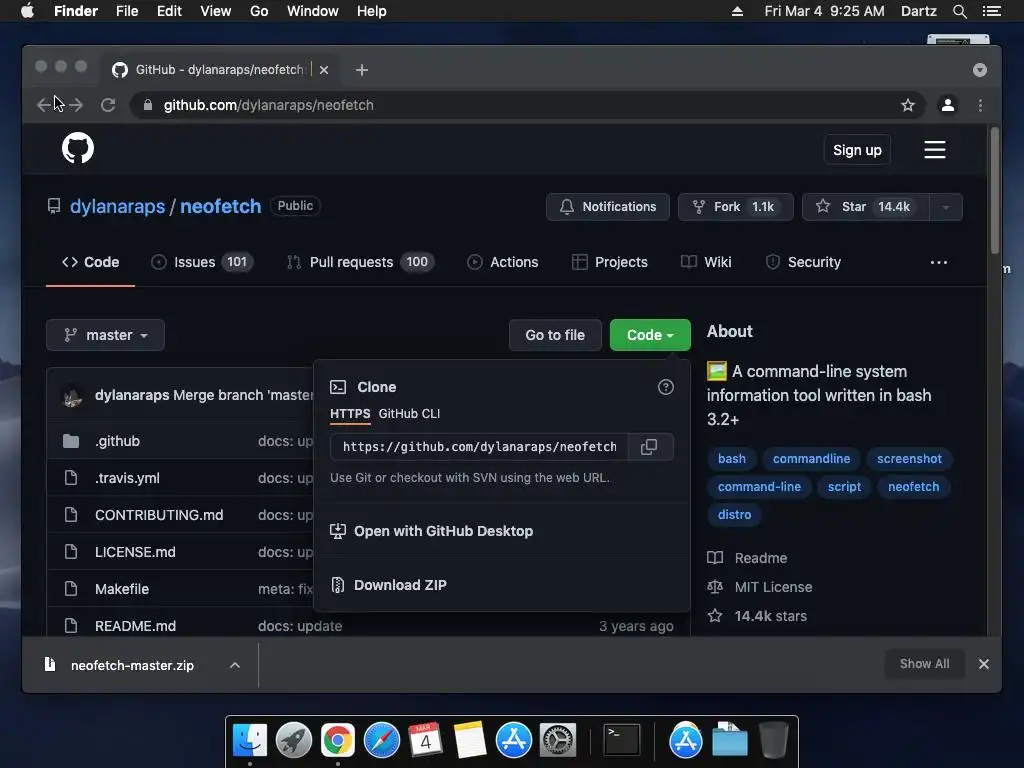The height and width of the screenshot is (768, 1024).
Task: Open the Wiki tab
Action: coord(706,263)
